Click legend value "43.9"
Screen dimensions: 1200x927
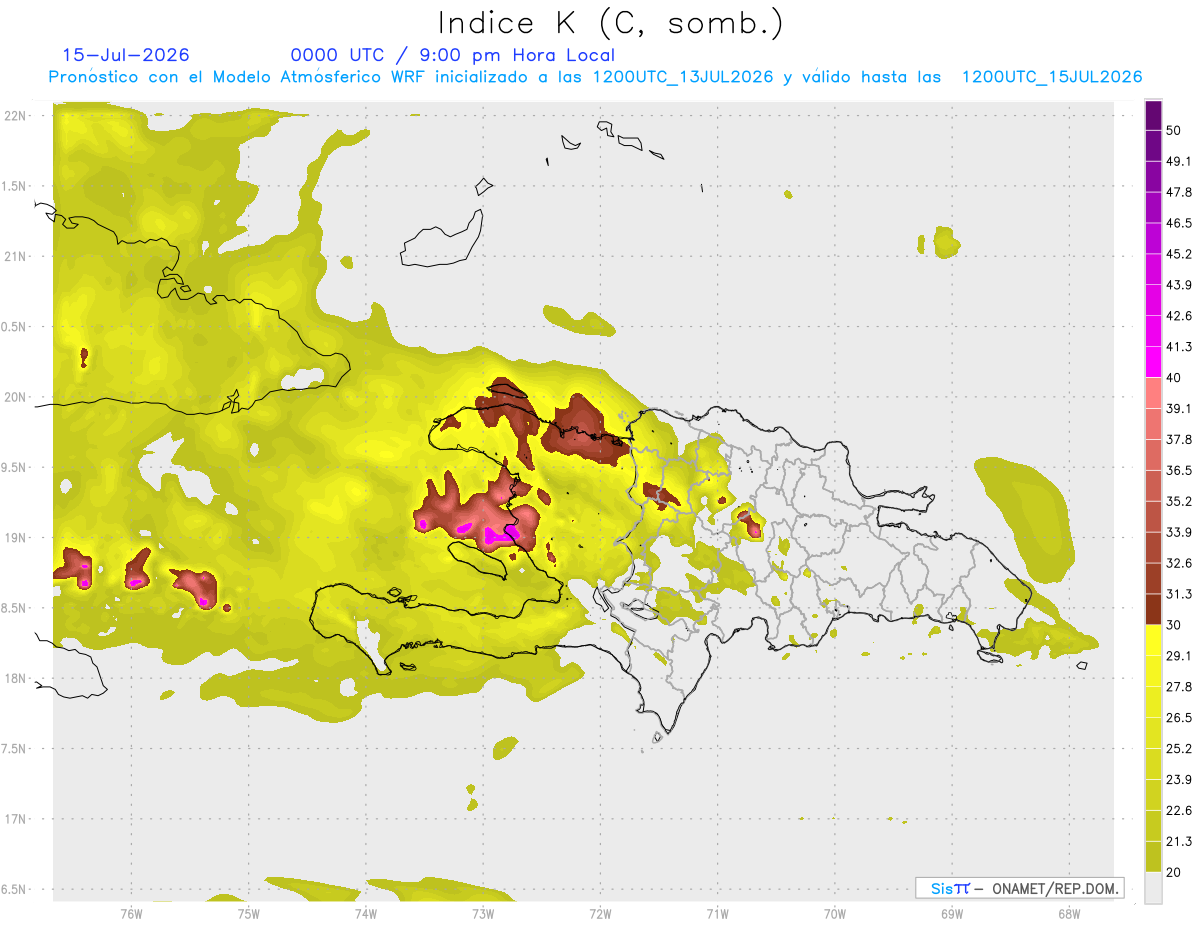pyautogui.click(x=1179, y=285)
